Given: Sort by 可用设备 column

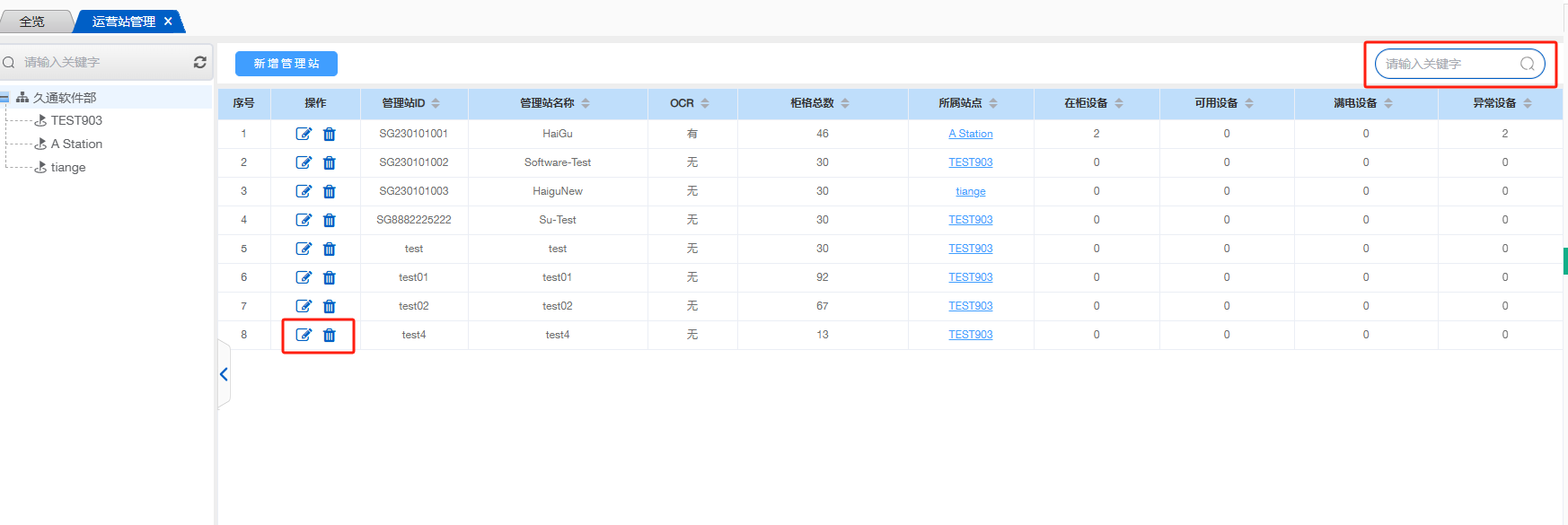Looking at the screenshot, I should 1249,103.
